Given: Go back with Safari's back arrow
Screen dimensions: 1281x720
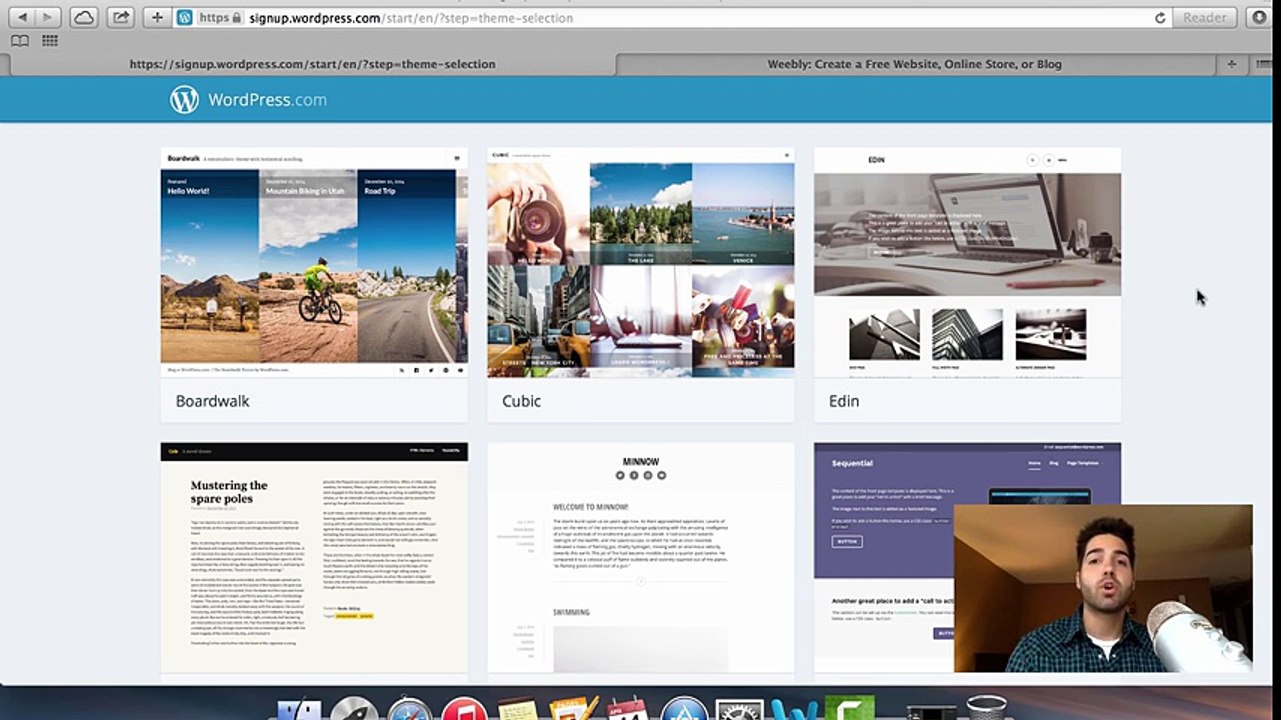Looking at the screenshot, I should tap(22, 17).
